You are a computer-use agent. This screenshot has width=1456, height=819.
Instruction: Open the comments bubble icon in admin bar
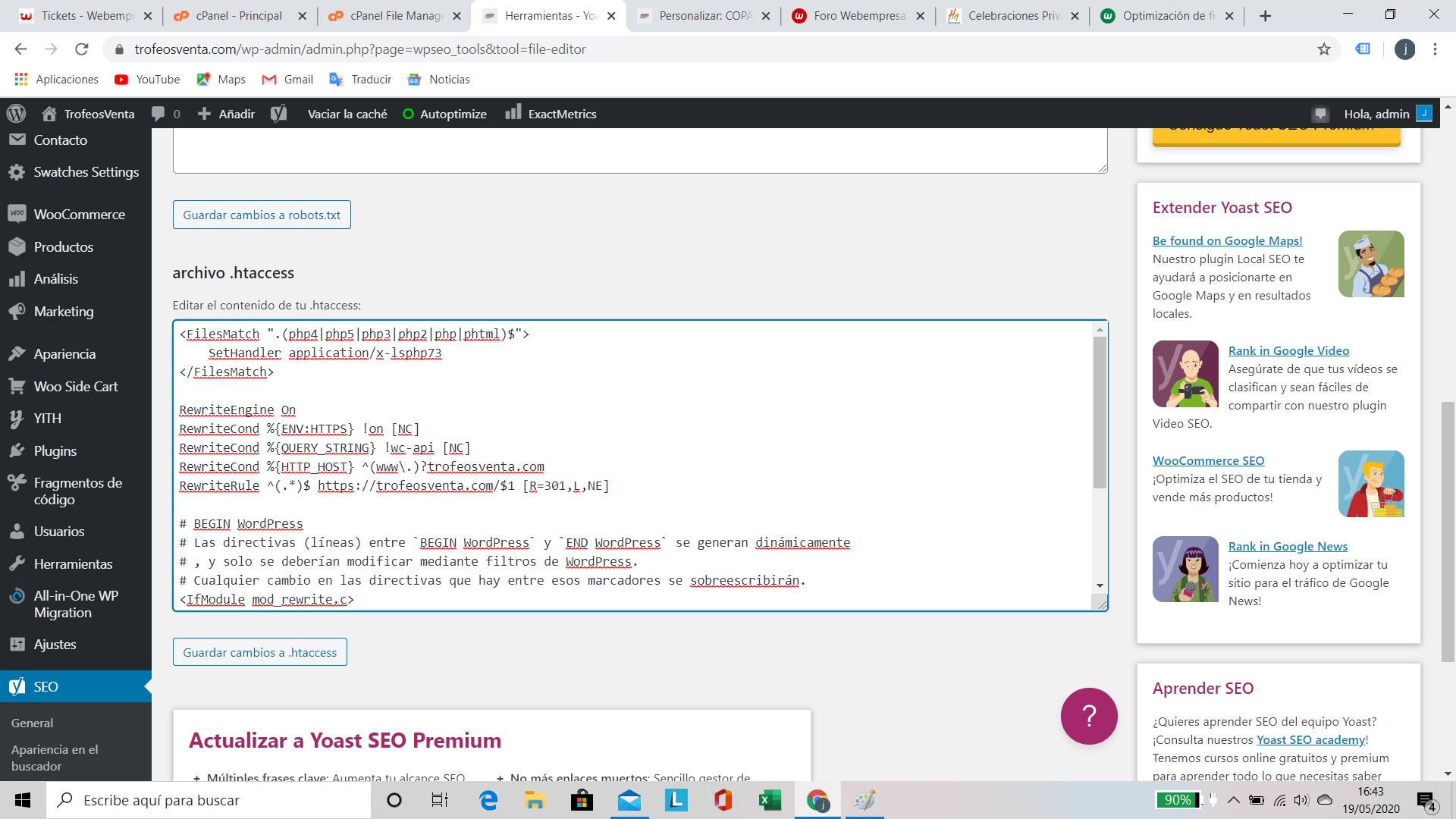(158, 114)
